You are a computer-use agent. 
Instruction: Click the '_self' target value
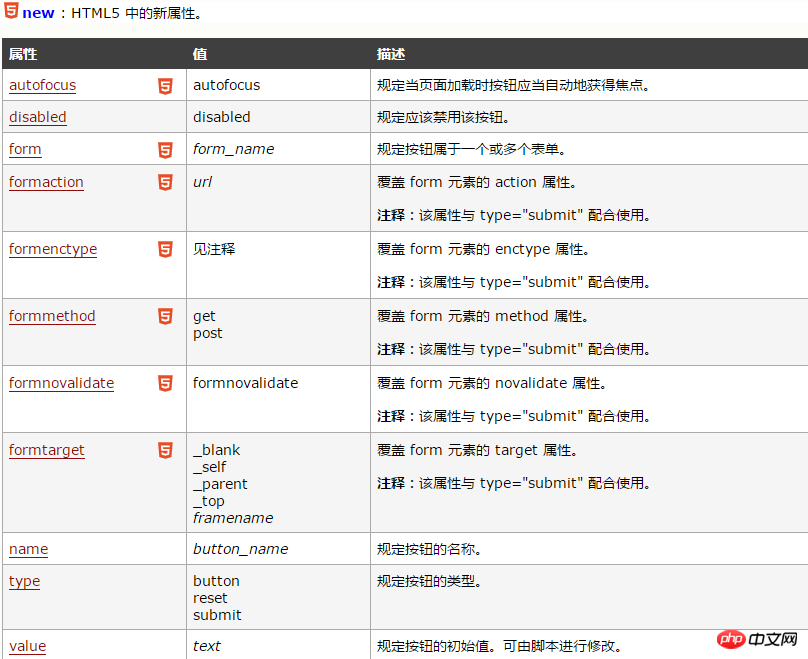point(210,467)
